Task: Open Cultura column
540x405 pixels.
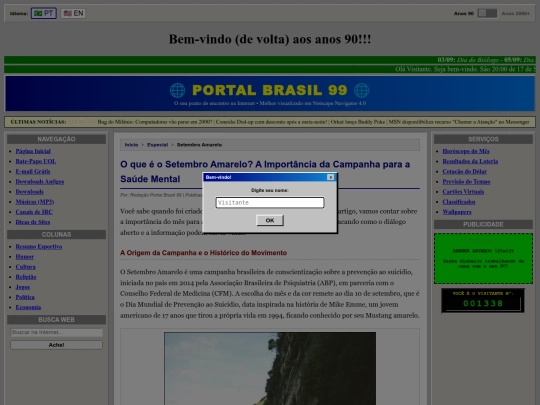Action: [25, 267]
